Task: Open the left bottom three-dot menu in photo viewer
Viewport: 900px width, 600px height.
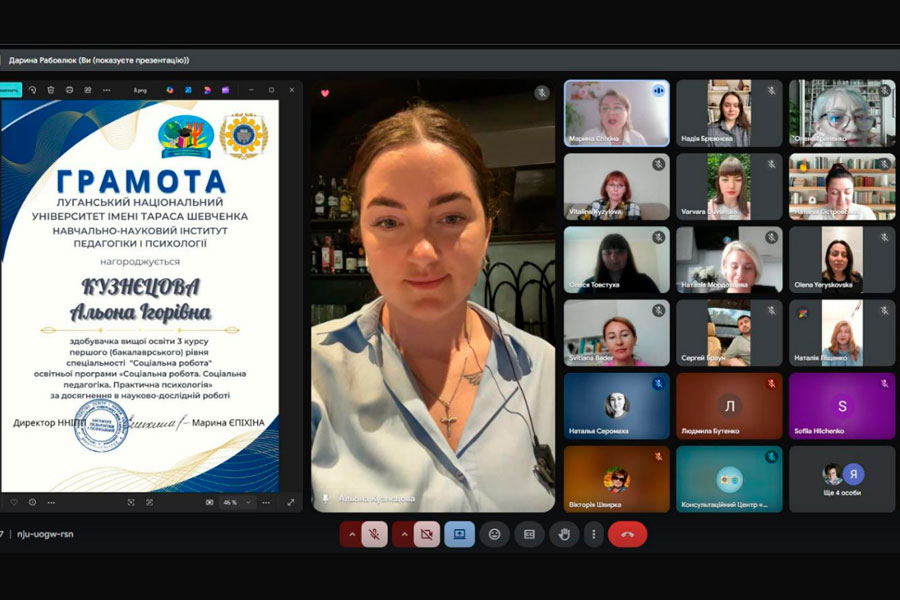Action: [51, 502]
